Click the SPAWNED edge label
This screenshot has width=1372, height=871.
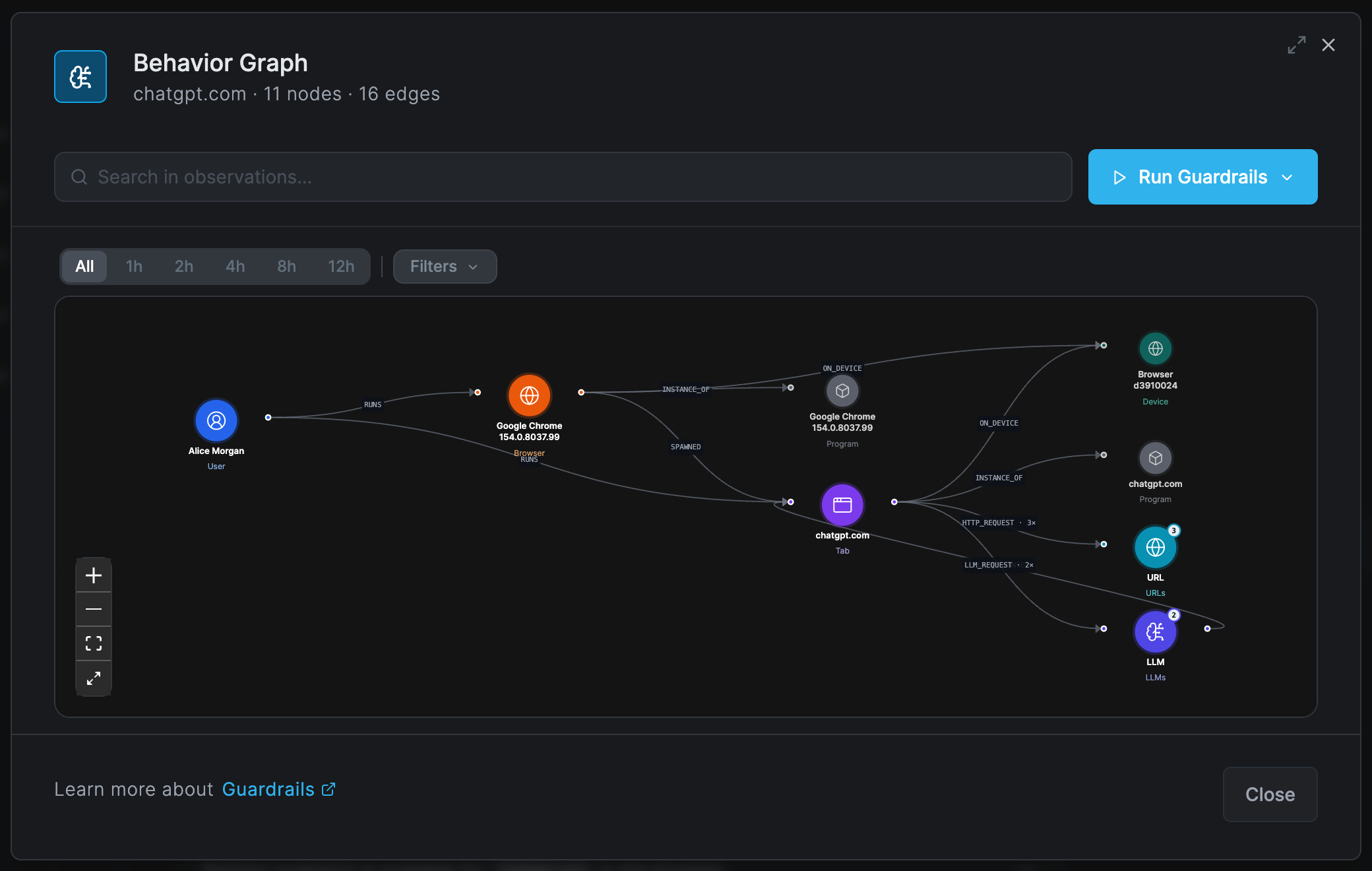(x=686, y=447)
